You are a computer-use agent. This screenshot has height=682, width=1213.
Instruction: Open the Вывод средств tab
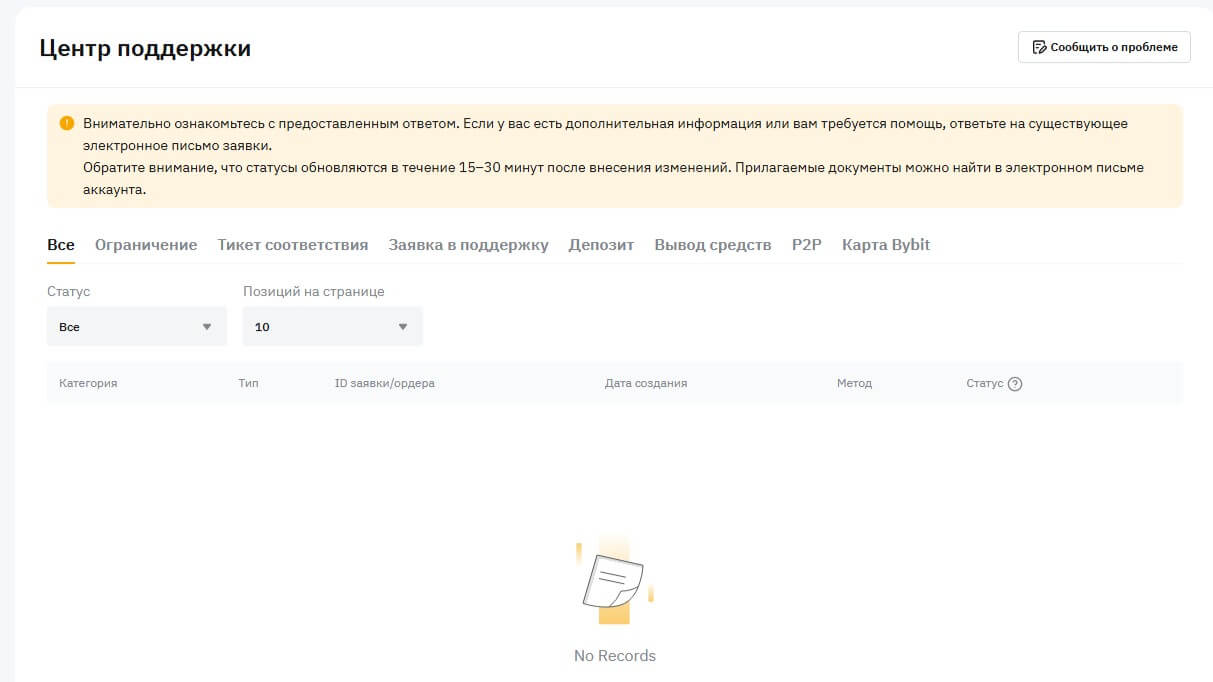point(713,245)
